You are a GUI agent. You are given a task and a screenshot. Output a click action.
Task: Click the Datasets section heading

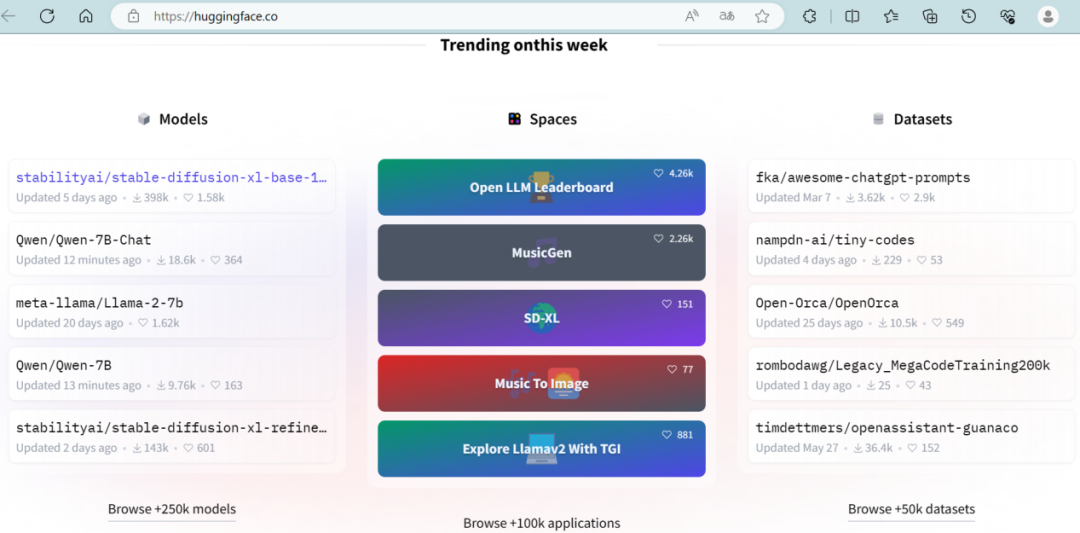click(923, 119)
